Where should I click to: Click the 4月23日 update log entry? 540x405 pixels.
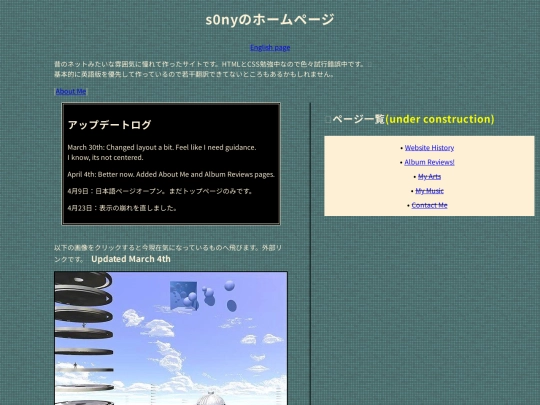122,208
